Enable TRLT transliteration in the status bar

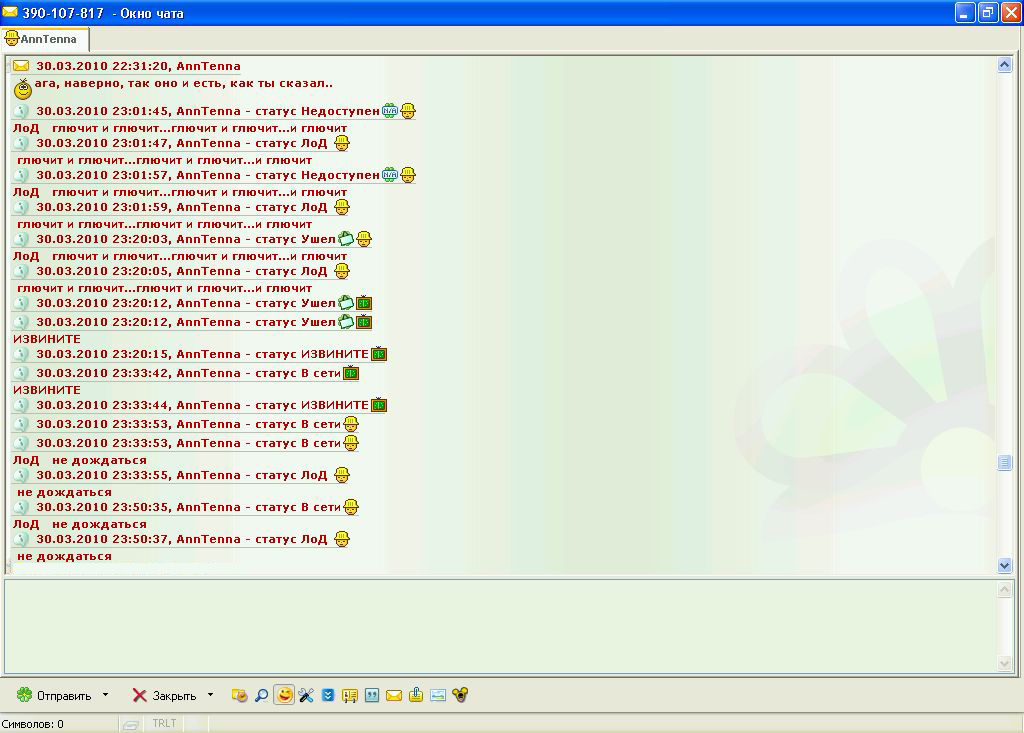pos(165,722)
